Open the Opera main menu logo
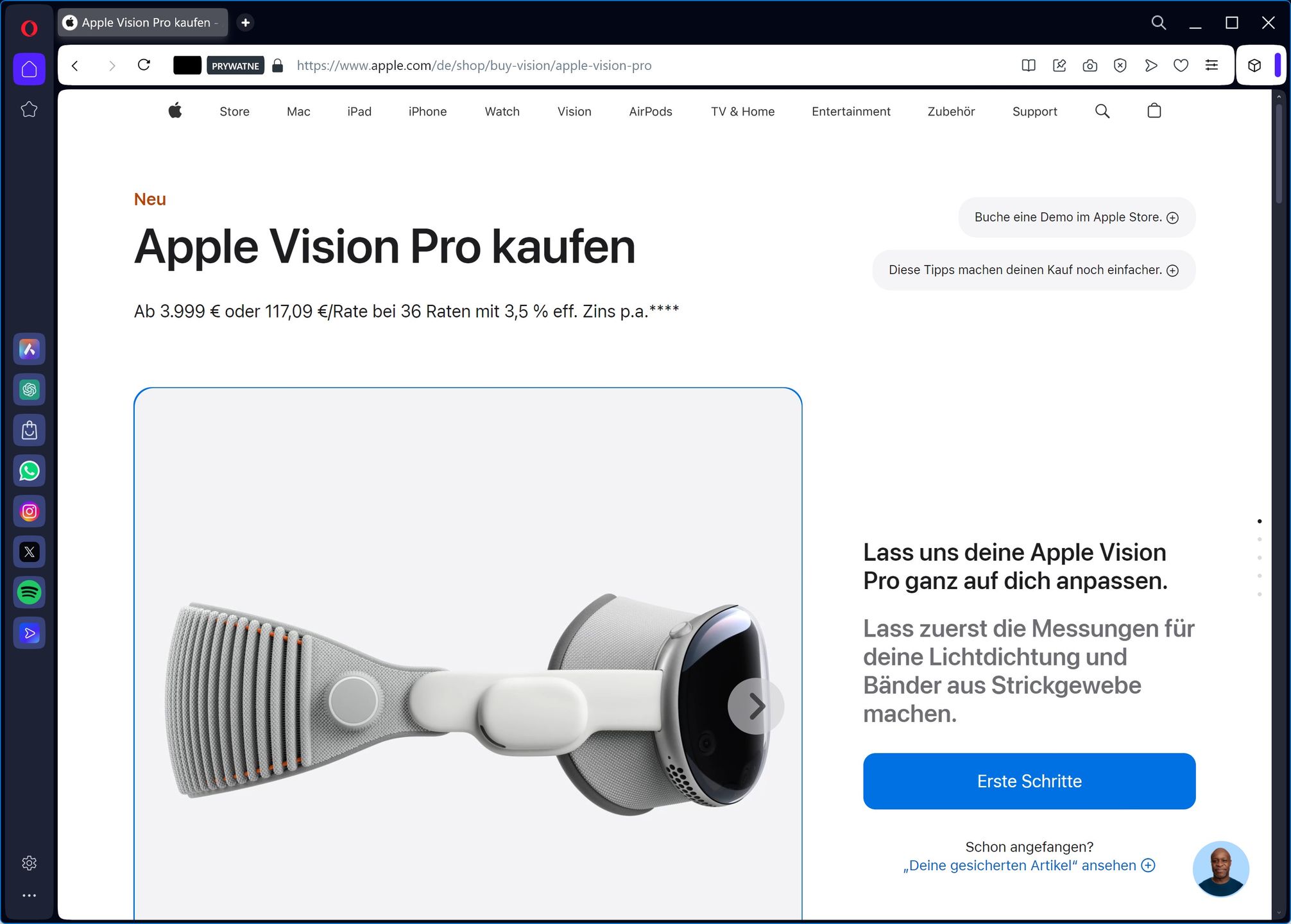This screenshot has height=924, width=1291. (29, 28)
